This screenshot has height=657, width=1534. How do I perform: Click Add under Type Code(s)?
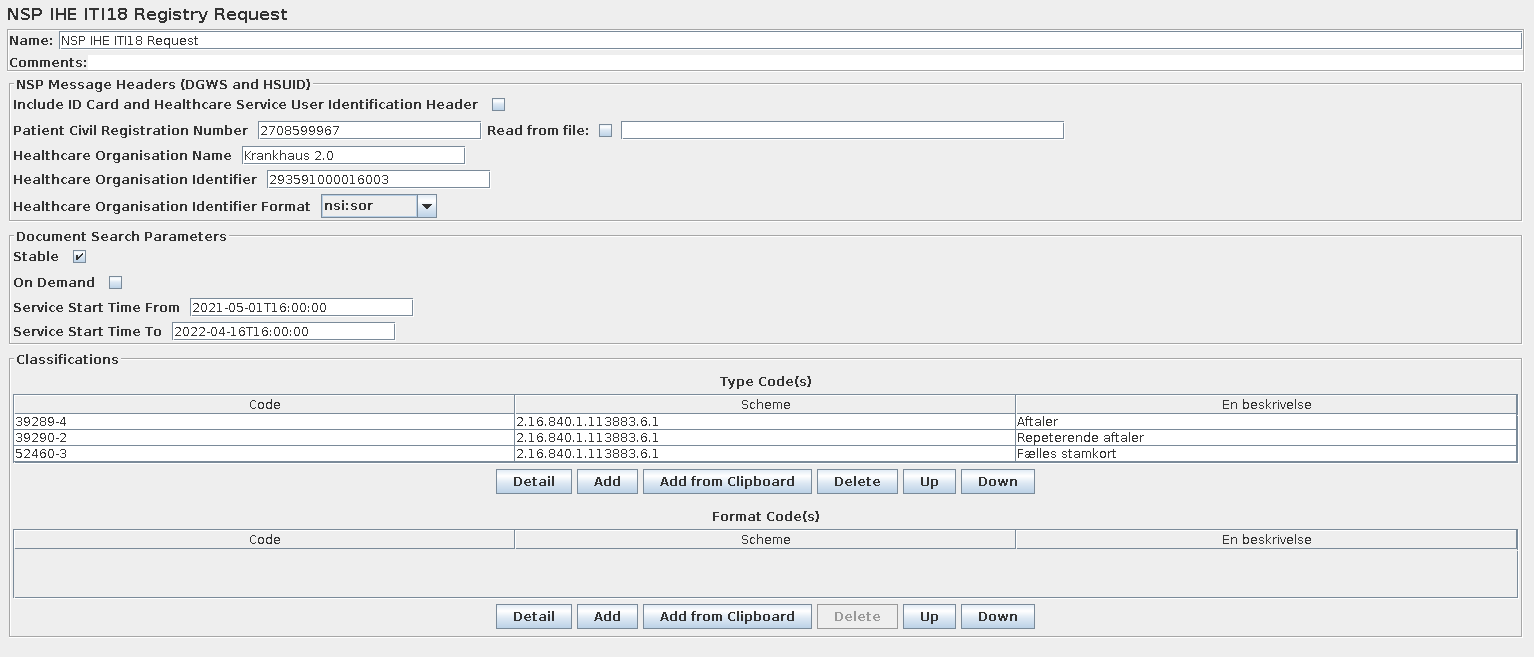point(607,482)
